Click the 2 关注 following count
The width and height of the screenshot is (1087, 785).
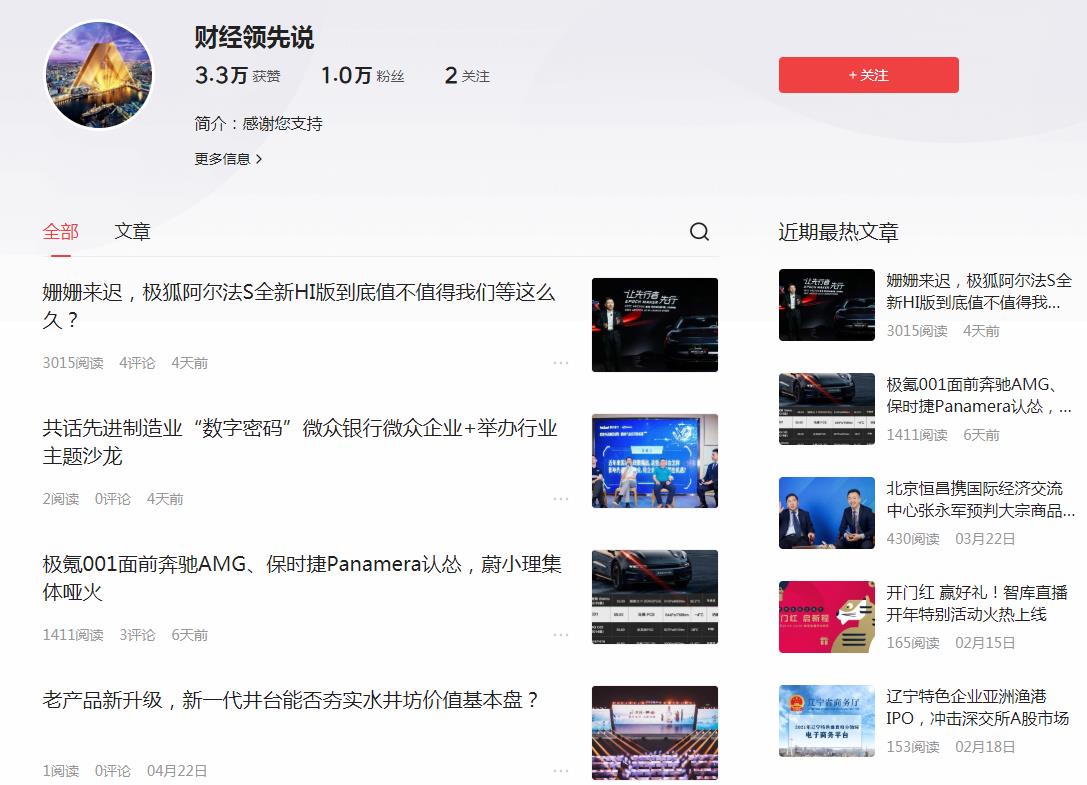coord(467,75)
